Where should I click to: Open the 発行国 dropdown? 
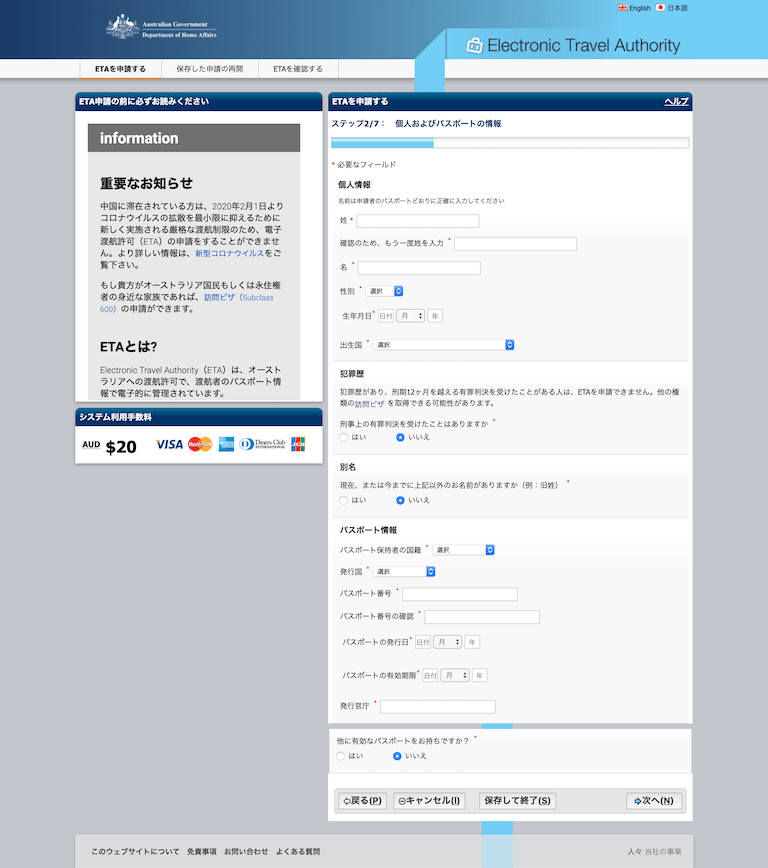[404, 571]
